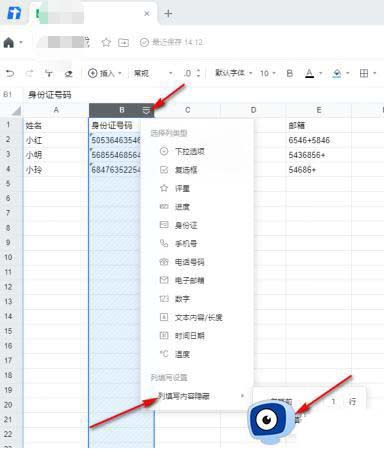
Task: Expand the font color picker arrow
Action: pyautogui.click(x=321, y=73)
